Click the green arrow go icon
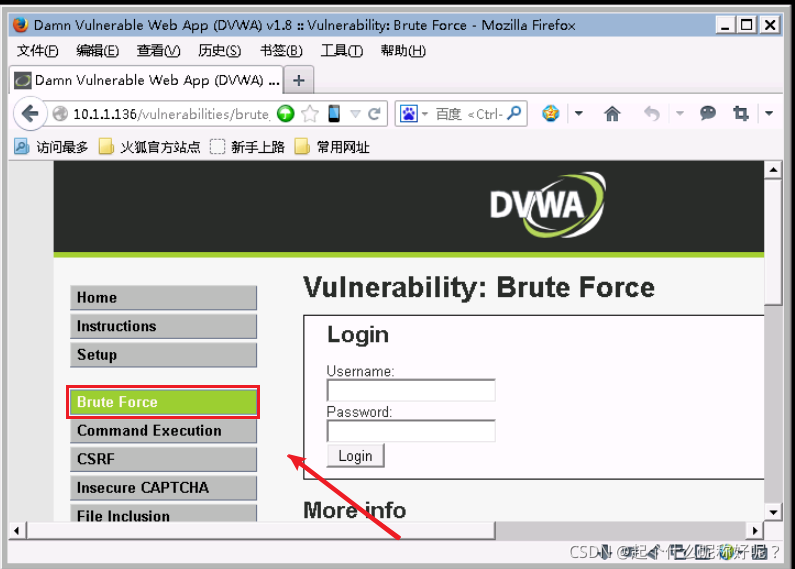This screenshot has width=795, height=569. tap(285, 114)
